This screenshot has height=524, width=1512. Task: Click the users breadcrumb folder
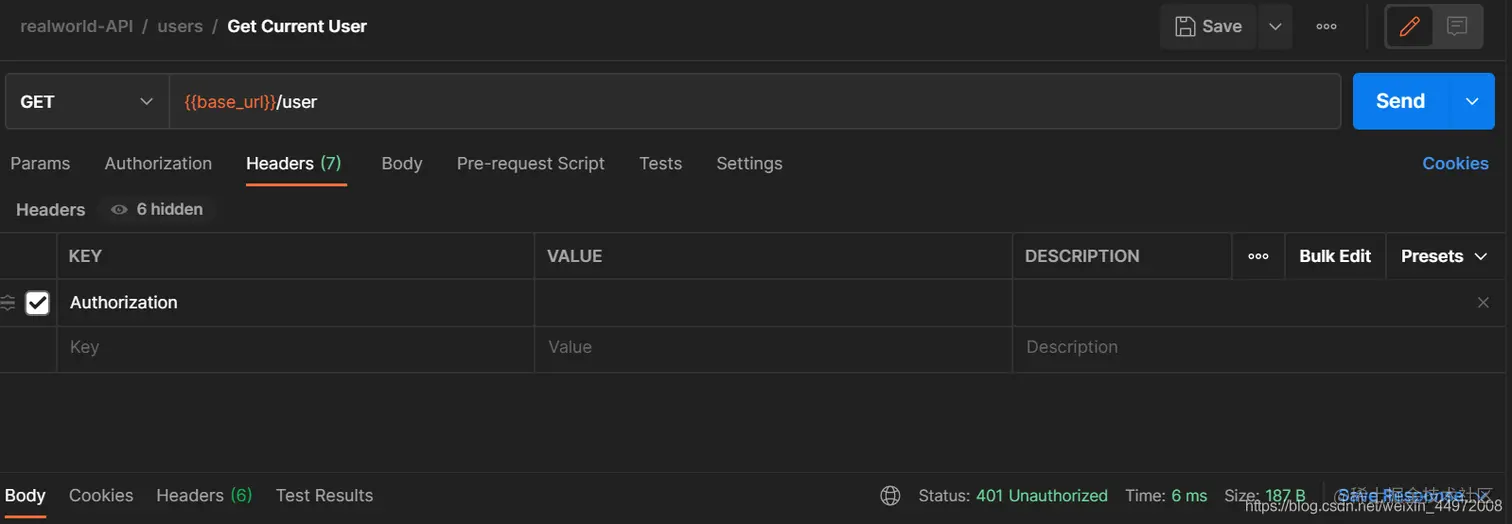180,26
